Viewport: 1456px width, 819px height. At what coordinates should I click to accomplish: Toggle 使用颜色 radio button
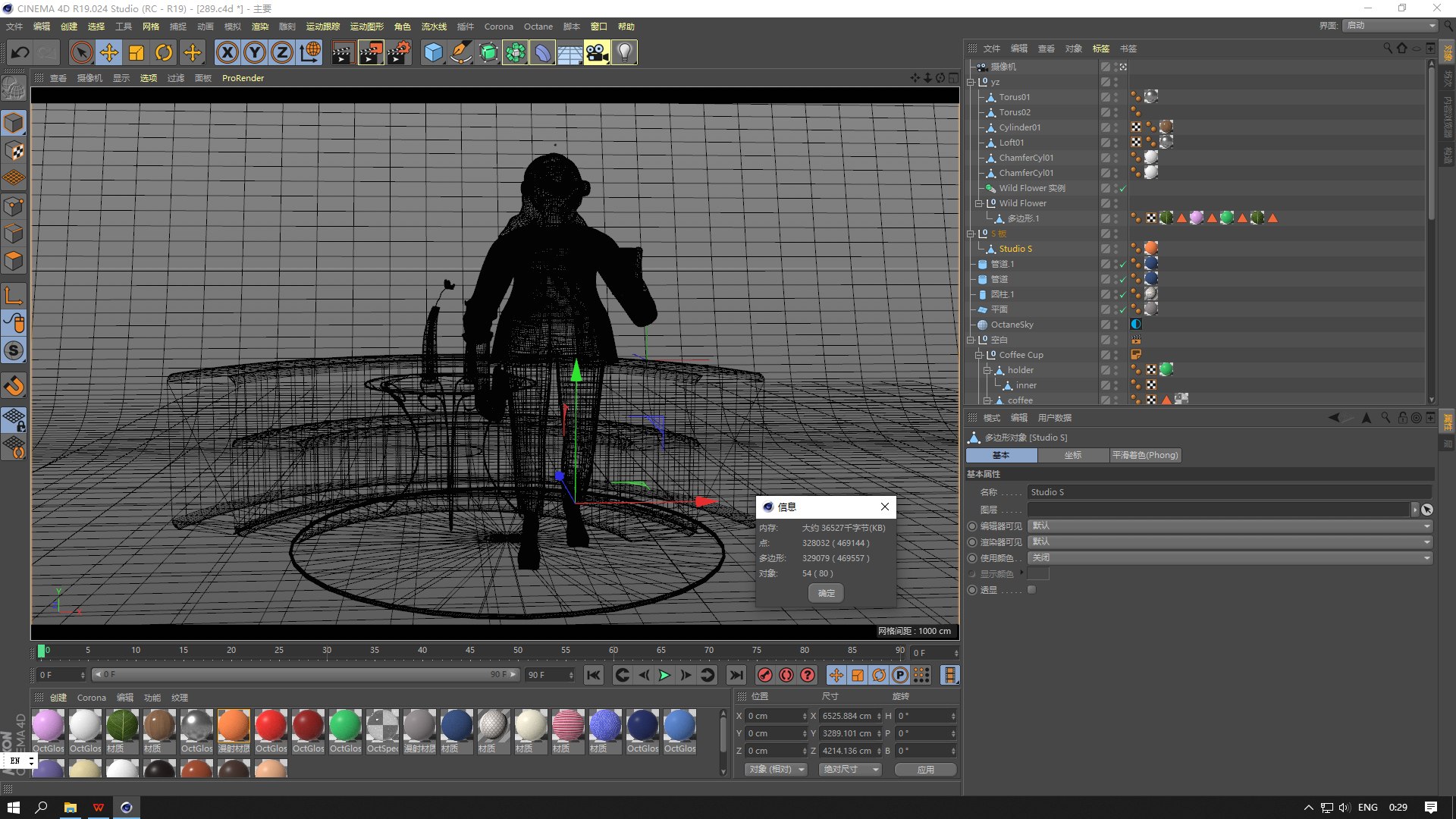point(972,558)
